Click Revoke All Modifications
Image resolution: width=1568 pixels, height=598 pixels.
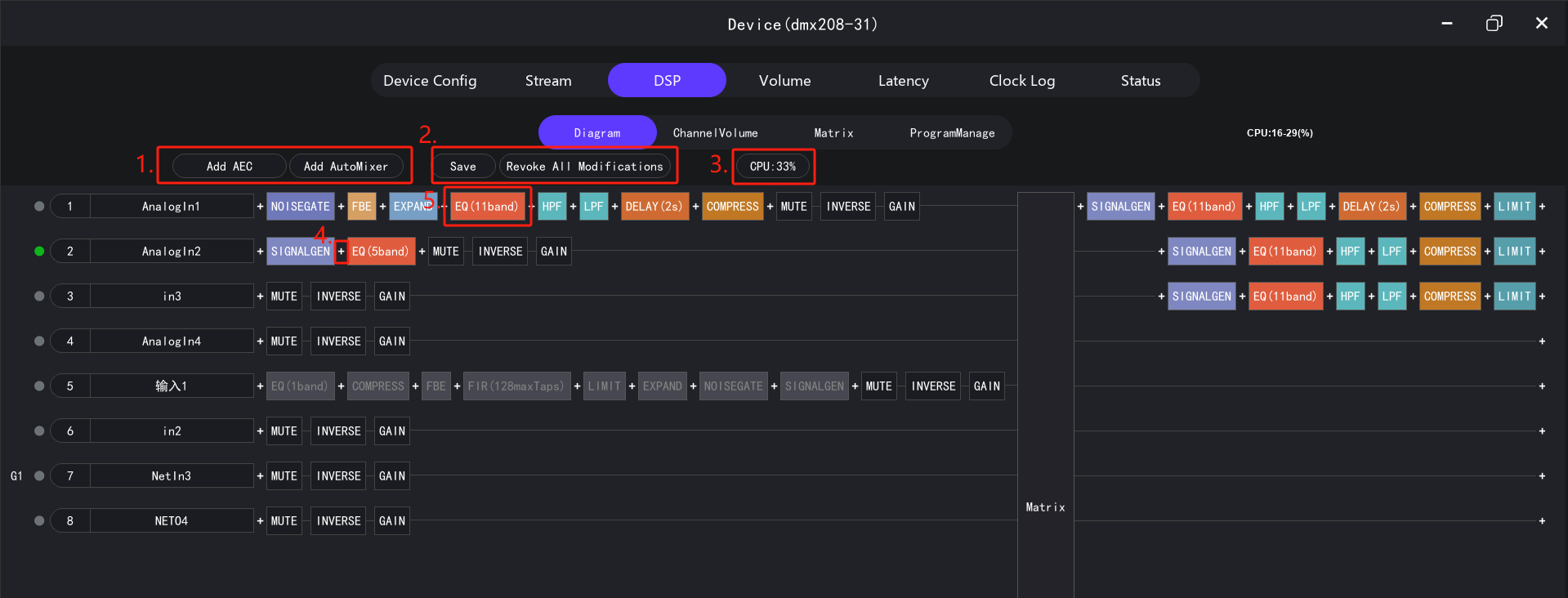click(x=584, y=167)
